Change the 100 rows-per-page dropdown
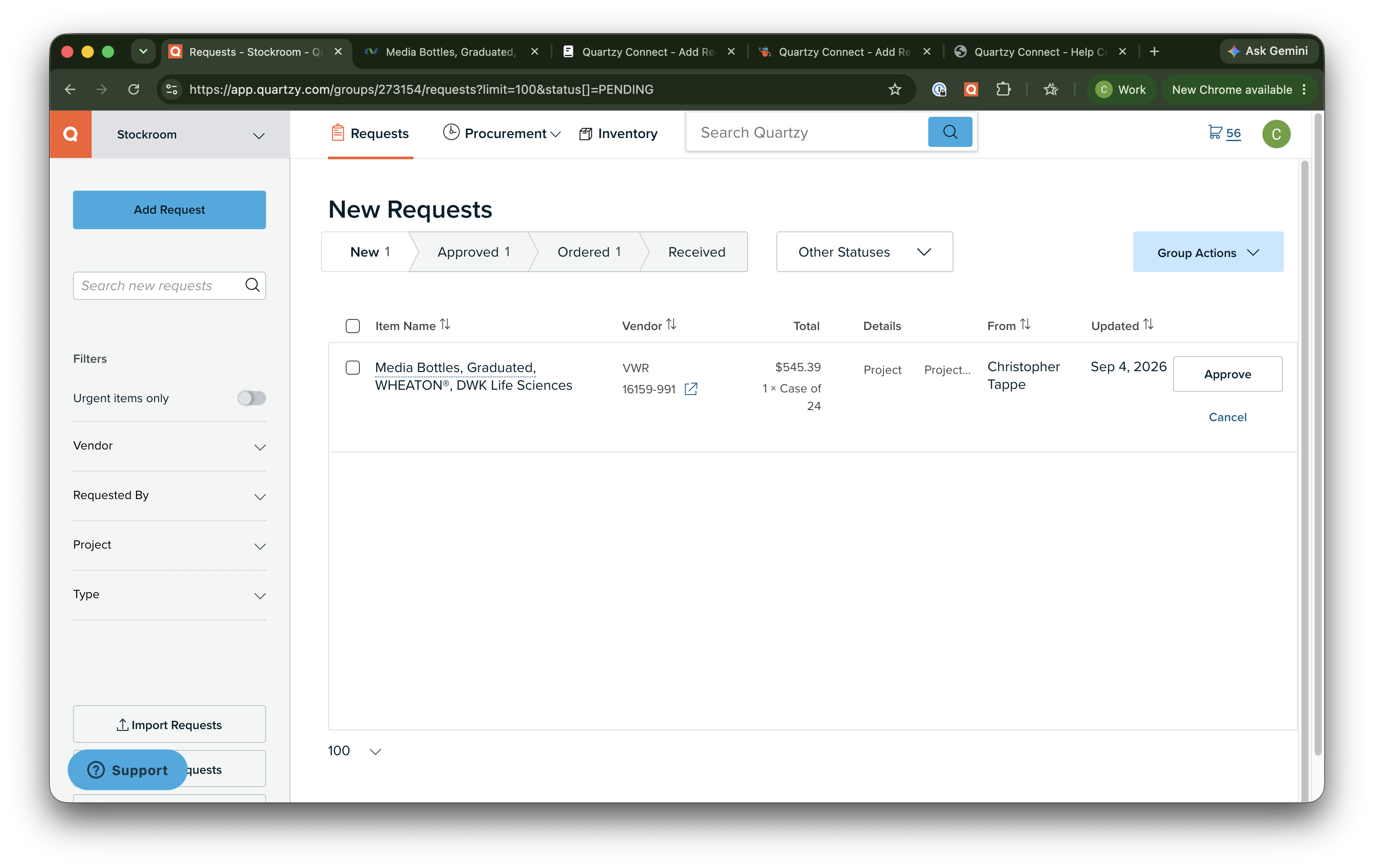Viewport: 1374px width, 868px height. click(354, 750)
